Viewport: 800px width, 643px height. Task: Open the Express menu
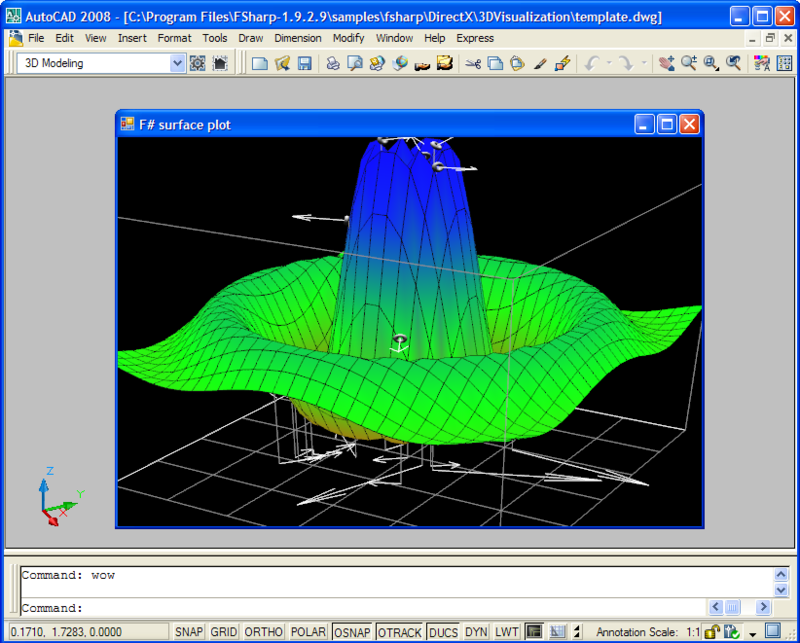coord(474,38)
